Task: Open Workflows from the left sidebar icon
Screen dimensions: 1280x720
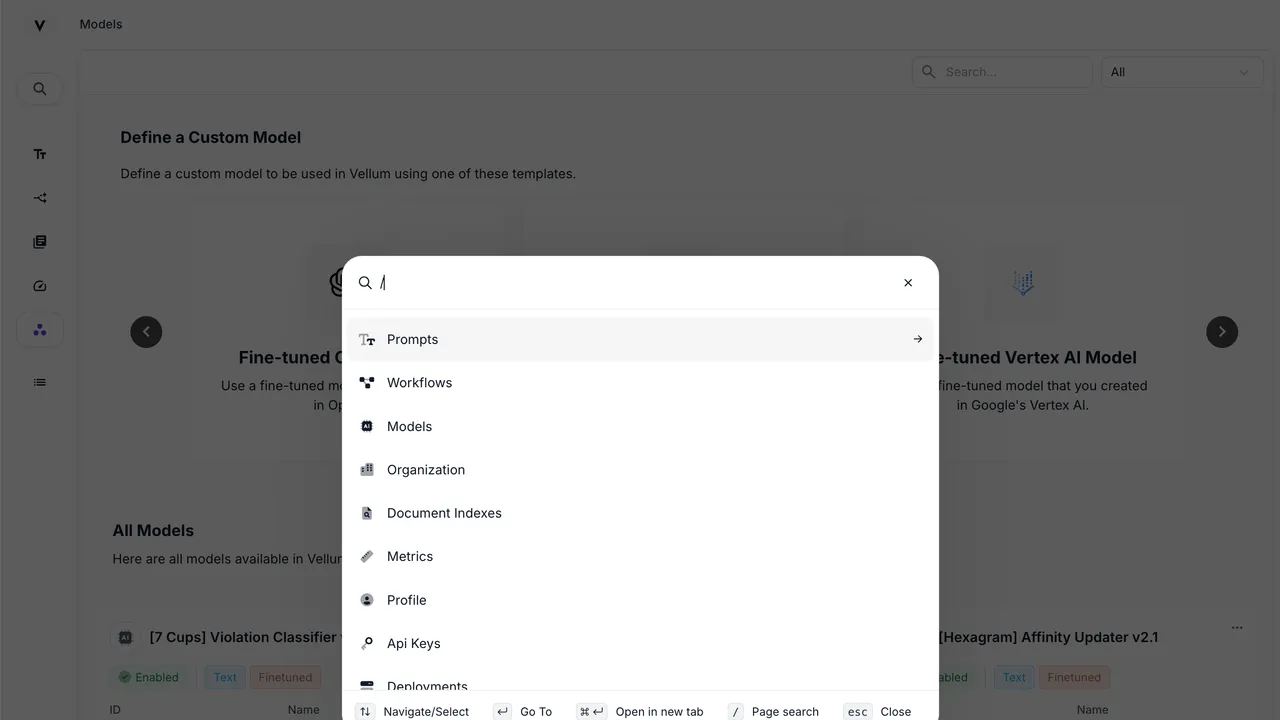Action: click(40, 198)
